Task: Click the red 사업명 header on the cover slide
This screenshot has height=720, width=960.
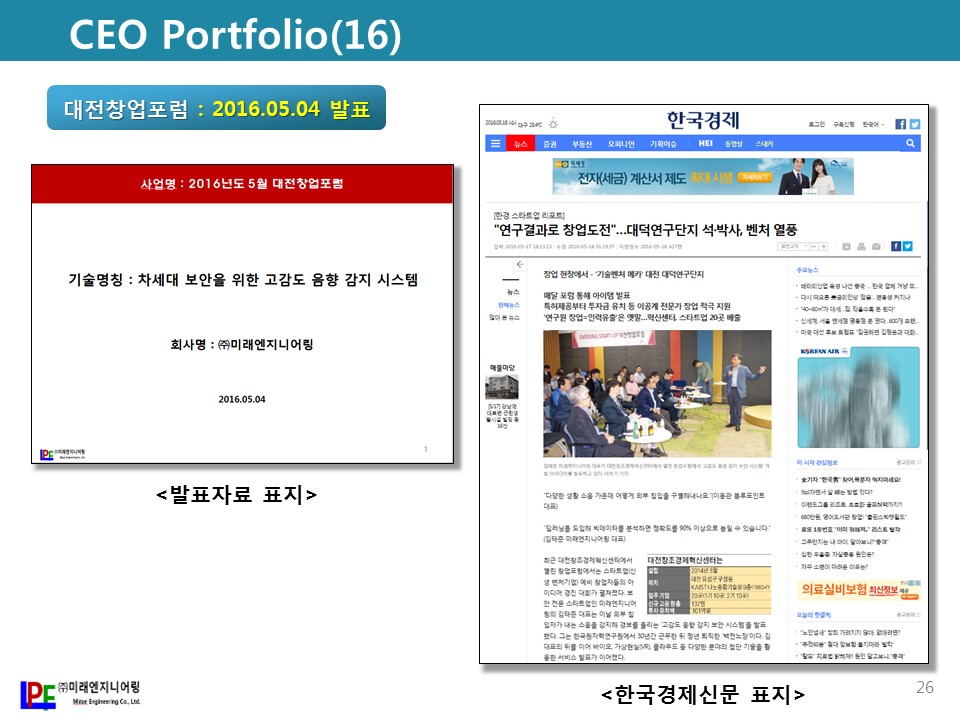Action: pyautogui.click(x=242, y=184)
